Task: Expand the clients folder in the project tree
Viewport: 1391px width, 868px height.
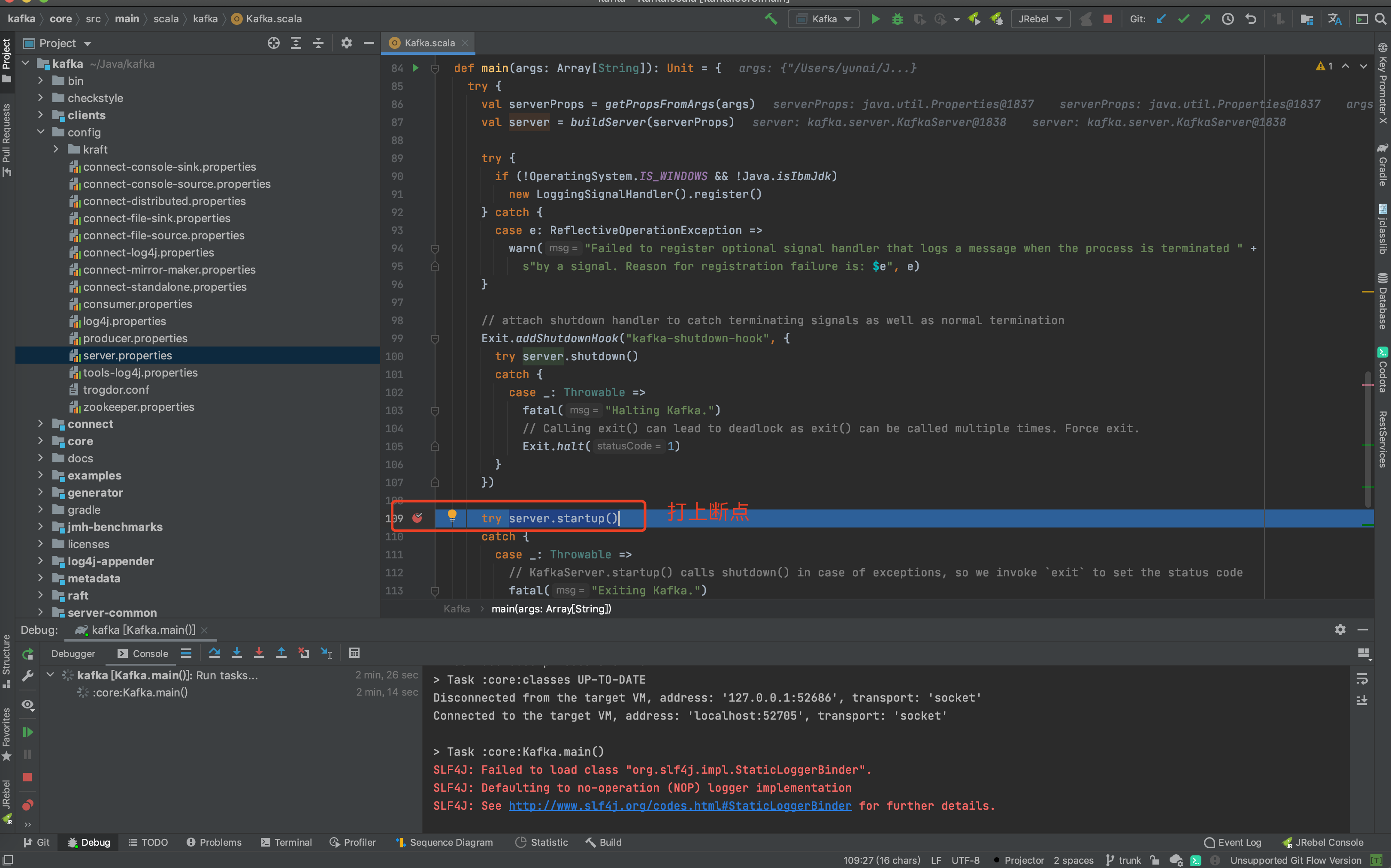Action: pyautogui.click(x=40, y=115)
